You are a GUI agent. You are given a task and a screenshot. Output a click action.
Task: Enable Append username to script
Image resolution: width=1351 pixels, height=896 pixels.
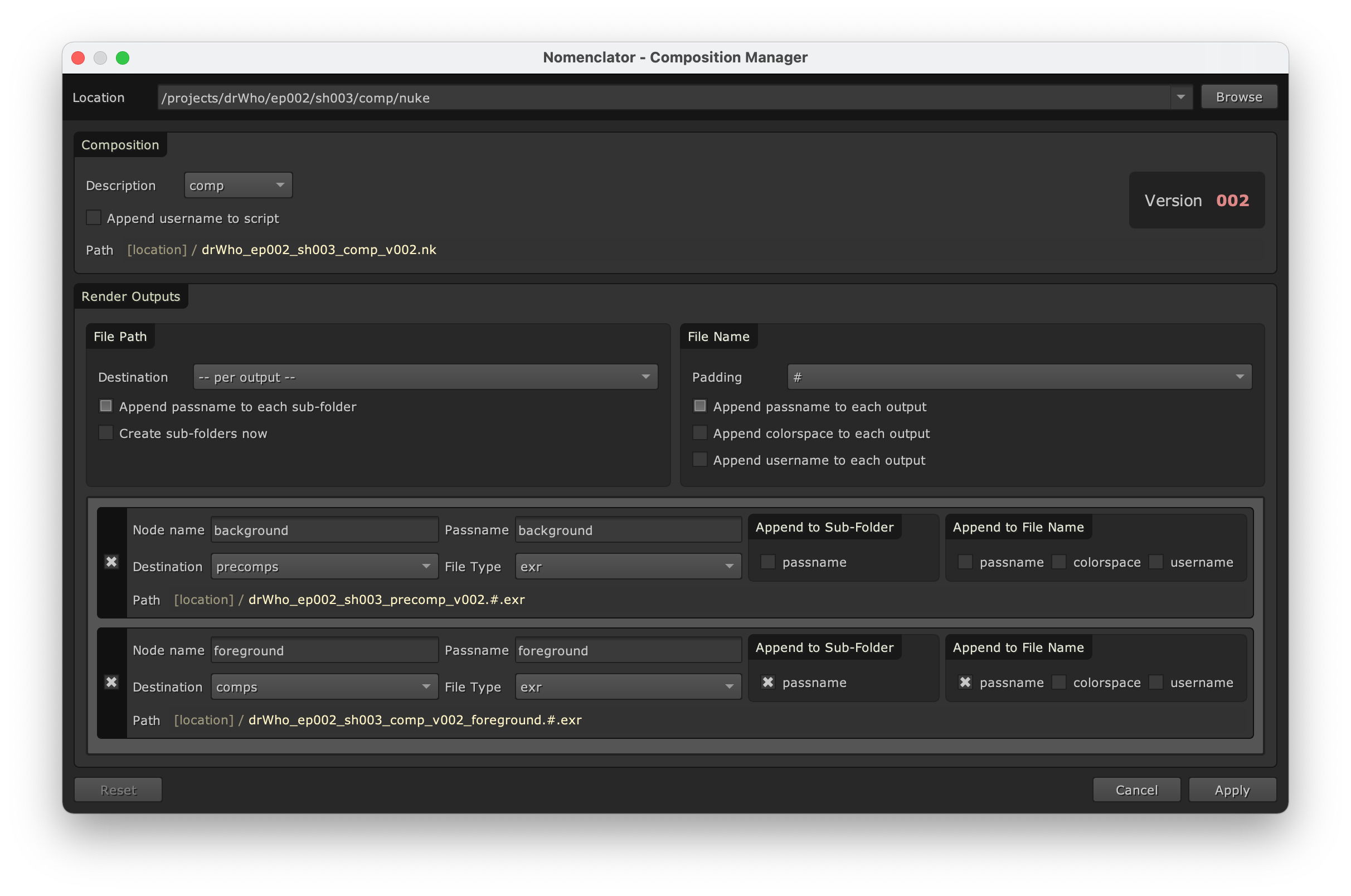coord(94,218)
